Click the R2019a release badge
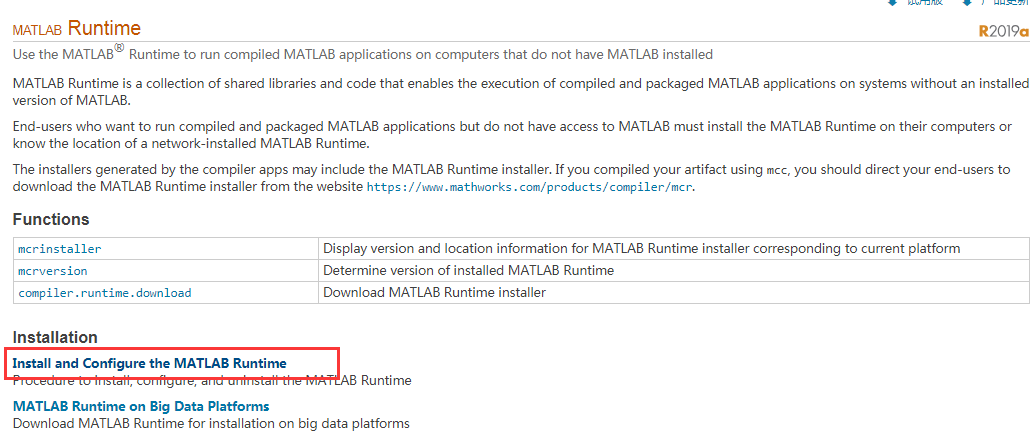The width and height of the screenshot is (1033, 448). [x=1003, y=31]
